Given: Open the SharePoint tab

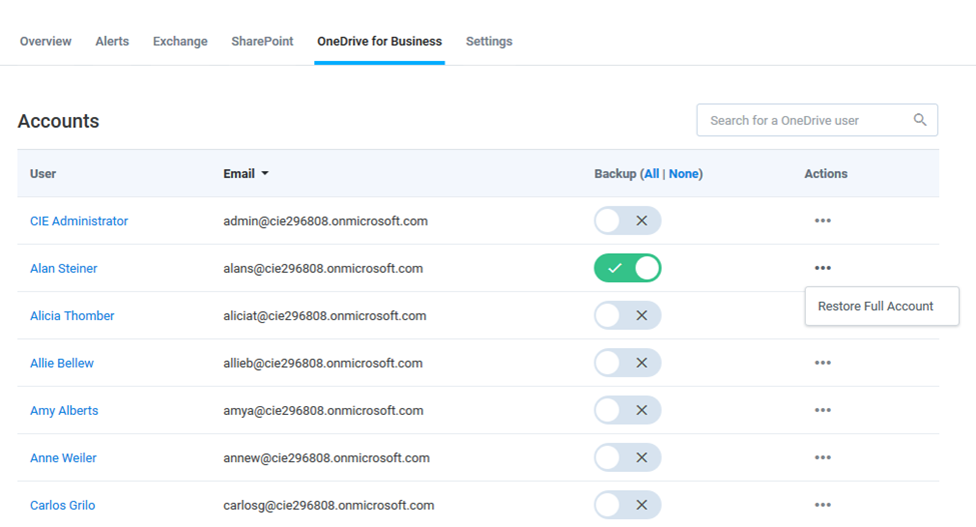Looking at the screenshot, I should (262, 41).
